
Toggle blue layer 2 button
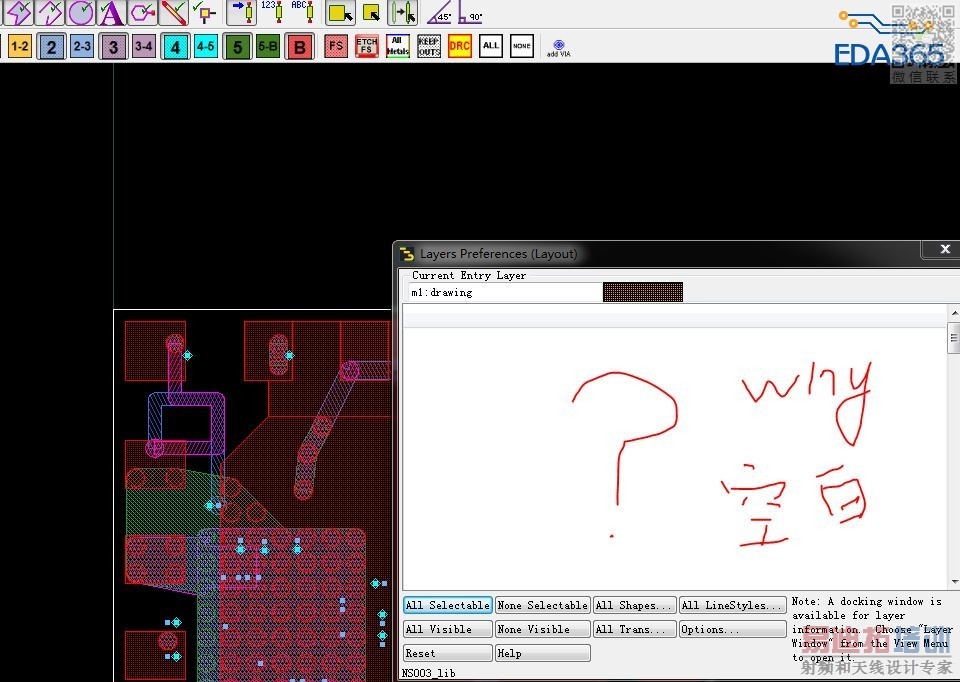[x=51, y=47]
